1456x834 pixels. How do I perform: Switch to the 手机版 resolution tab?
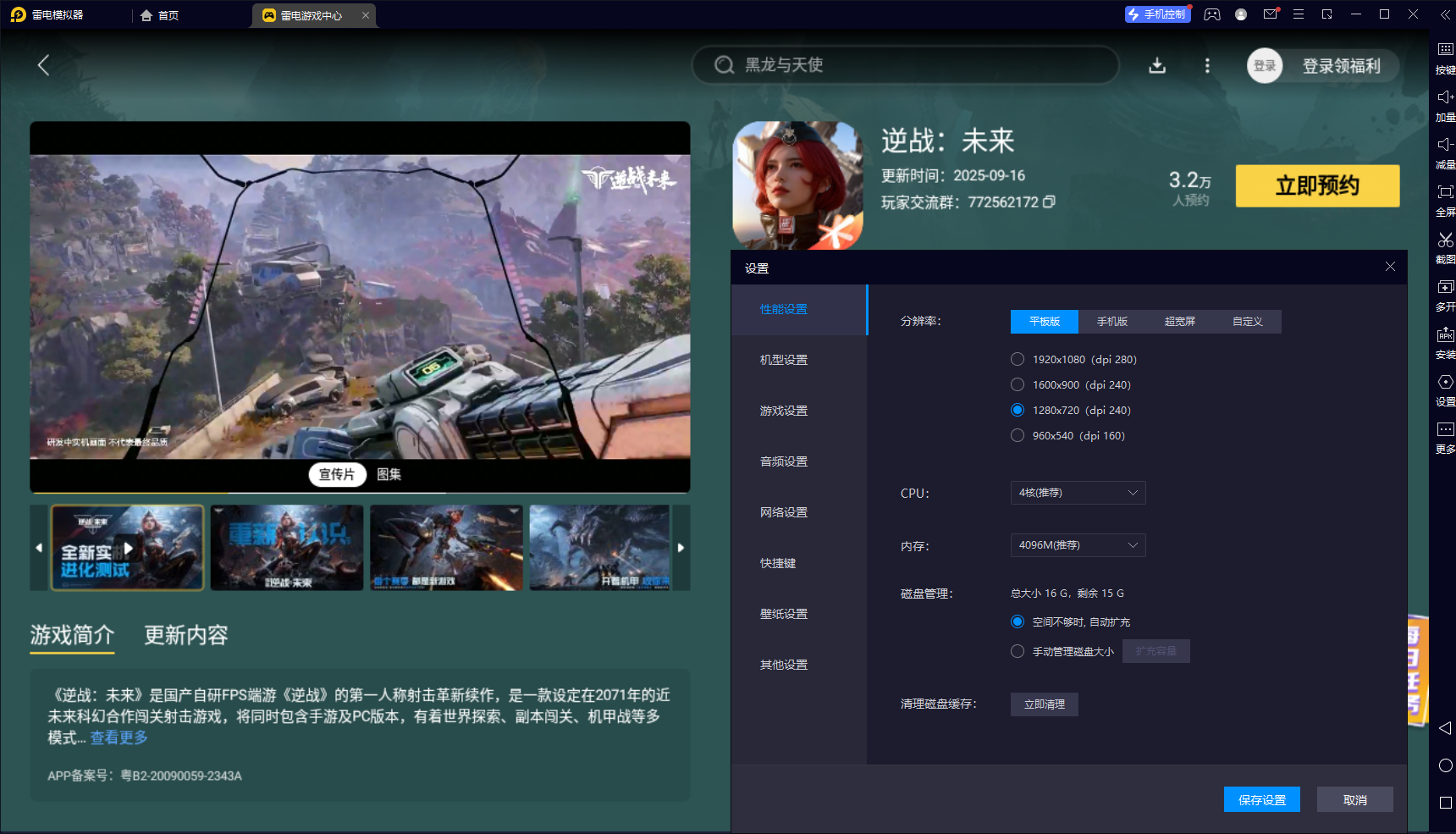[x=1111, y=322]
